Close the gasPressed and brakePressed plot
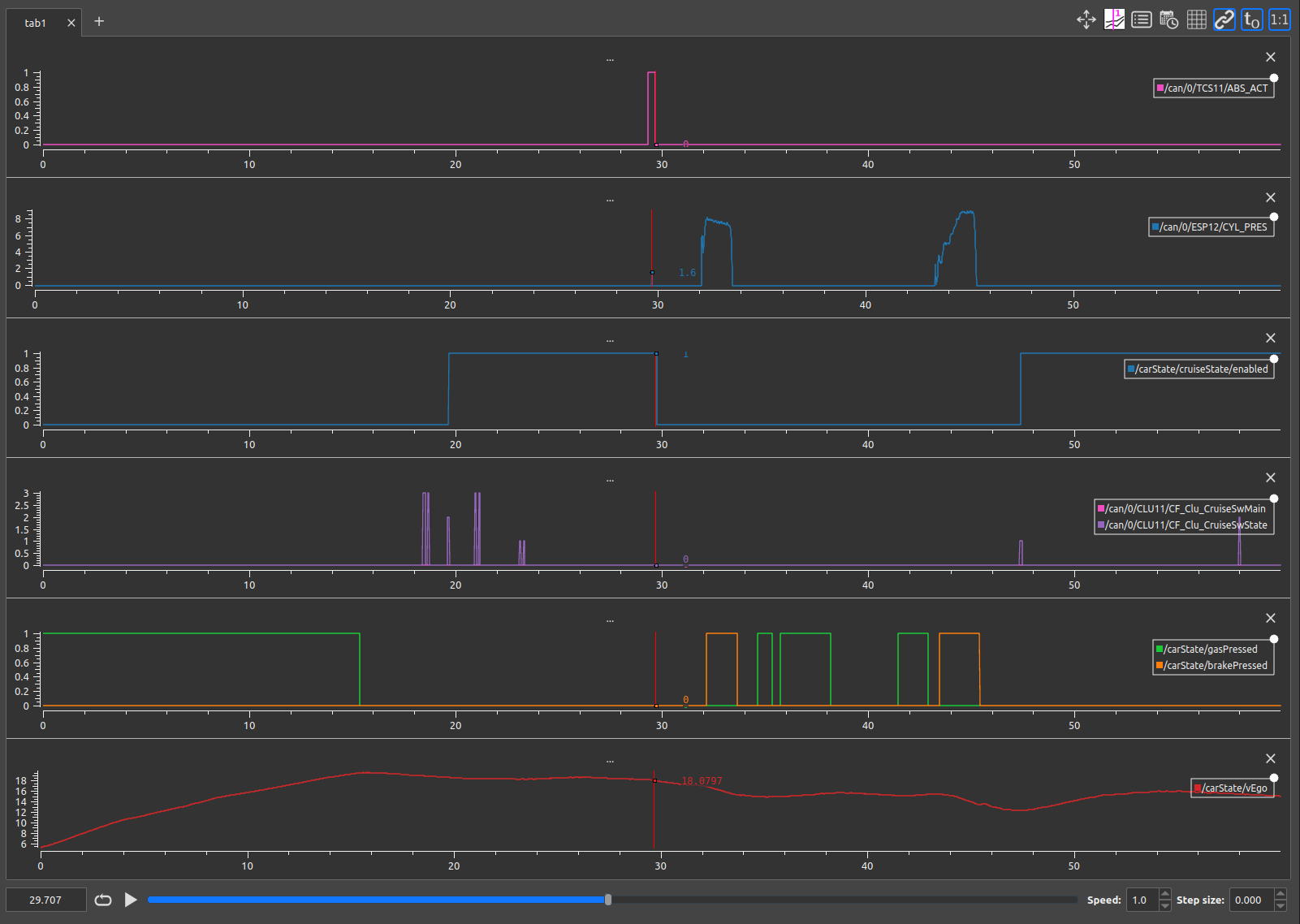Viewport: 1300px width, 924px height. click(1271, 618)
